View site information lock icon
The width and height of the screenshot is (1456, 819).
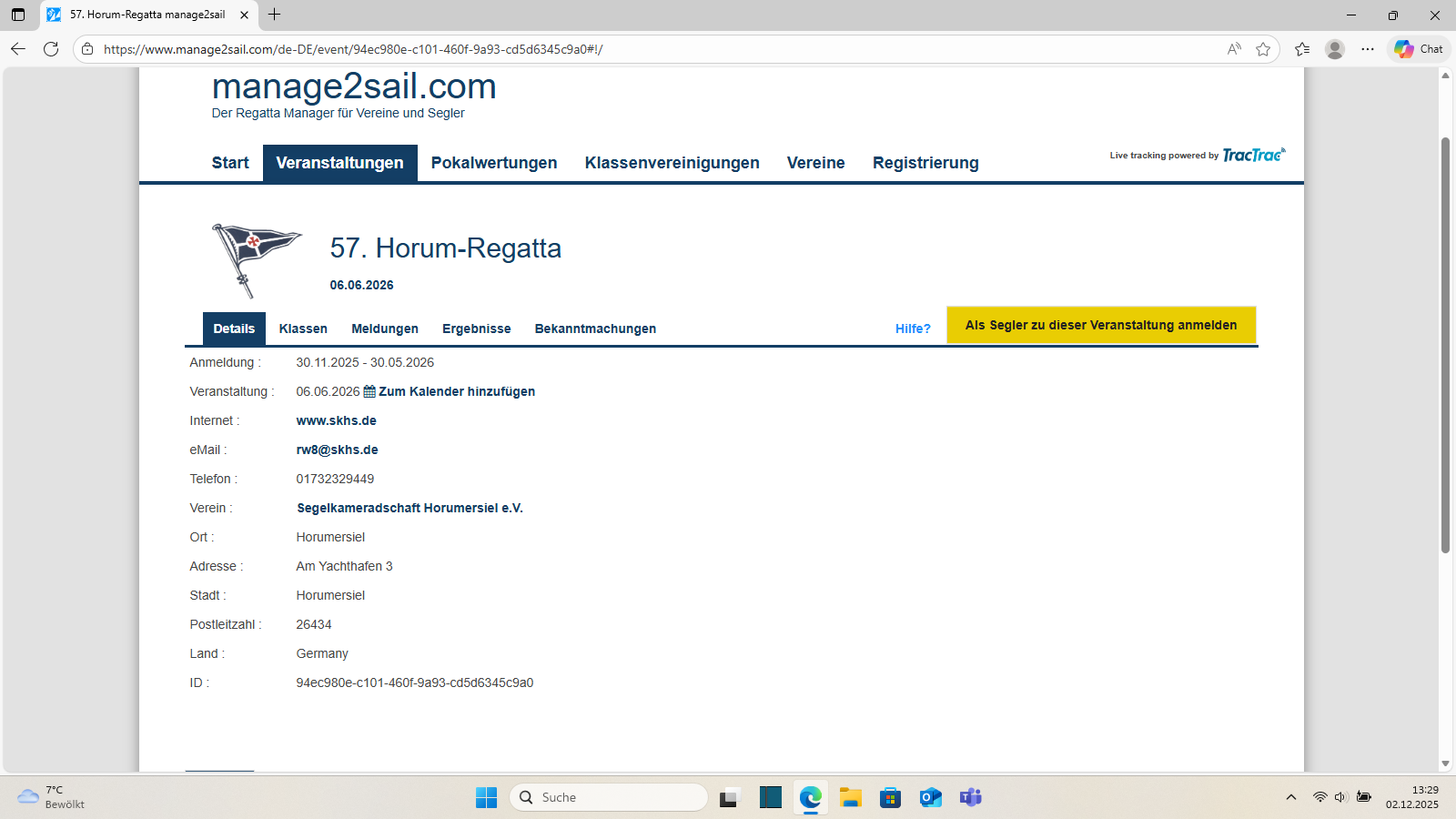pyautogui.click(x=87, y=49)
